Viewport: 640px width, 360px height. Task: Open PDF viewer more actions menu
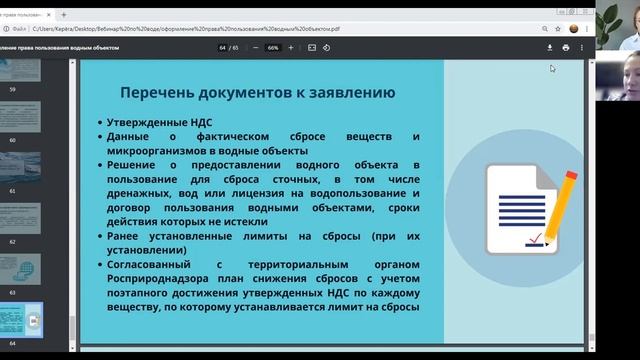pos(582,48)
